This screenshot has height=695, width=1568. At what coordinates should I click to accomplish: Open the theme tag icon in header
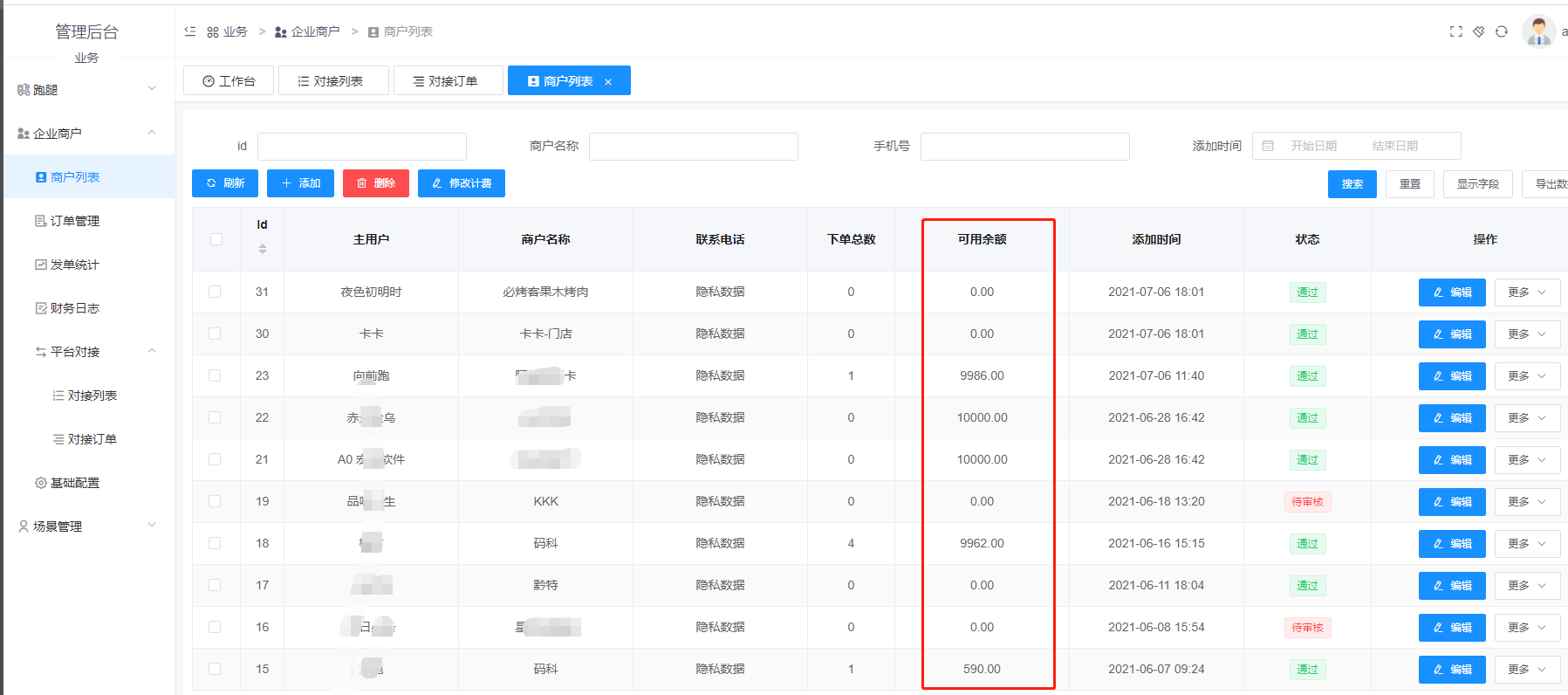click(1478, 31)
